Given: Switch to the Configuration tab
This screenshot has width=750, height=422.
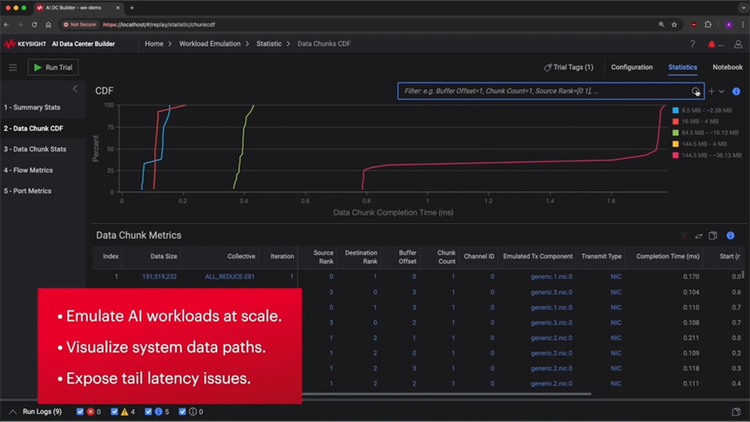Looking at the screenshot, I should pos(632,67).
